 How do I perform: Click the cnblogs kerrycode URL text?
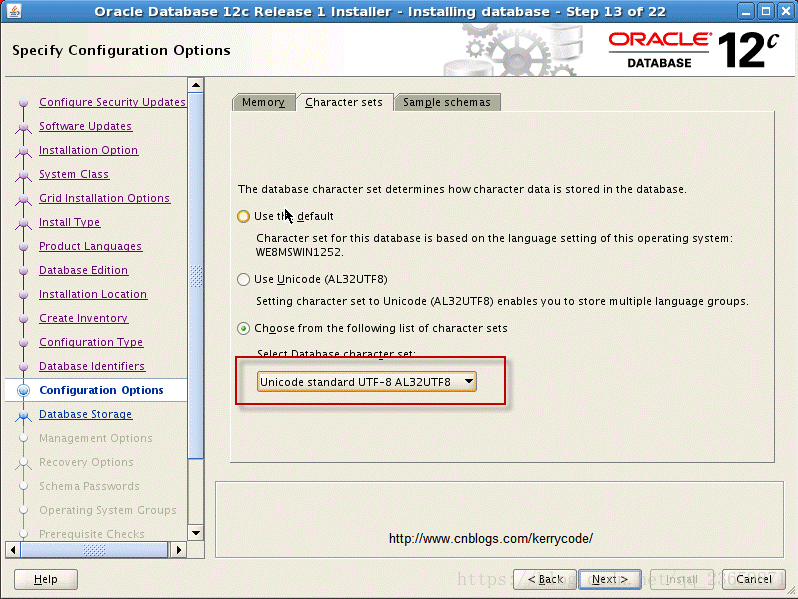tap(491, 538)
